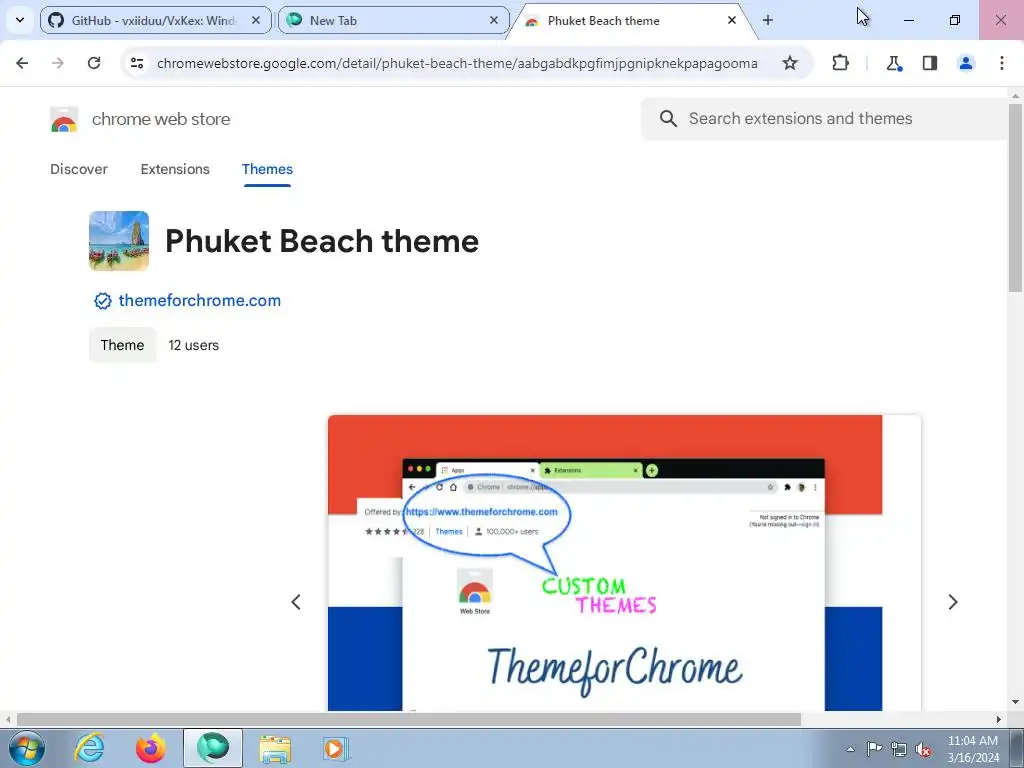Click the Phuket Beach theme heading
The height and width of the screenshot is (768, 1024).
(322, 241)
